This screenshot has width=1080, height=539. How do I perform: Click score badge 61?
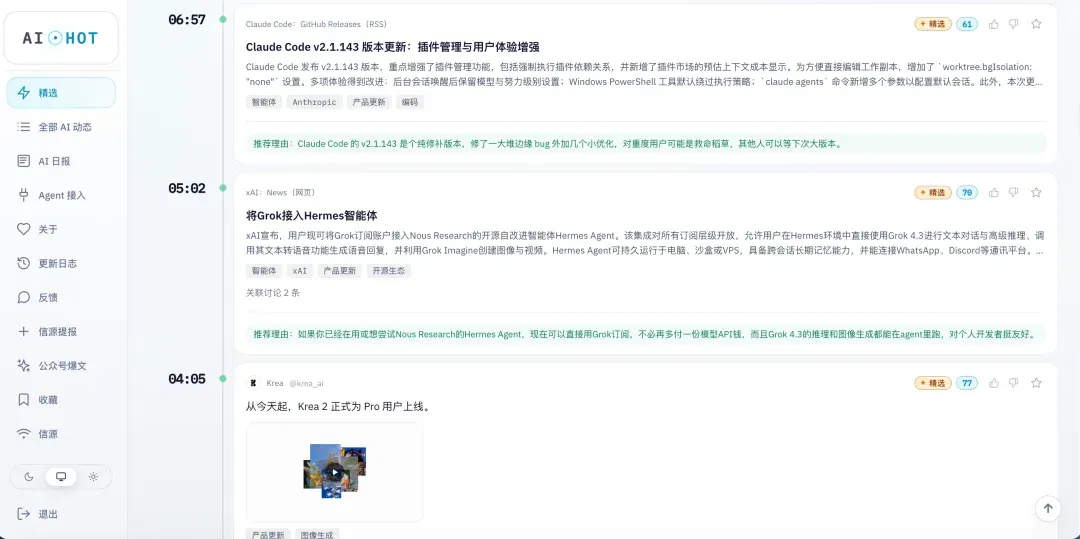966,24
